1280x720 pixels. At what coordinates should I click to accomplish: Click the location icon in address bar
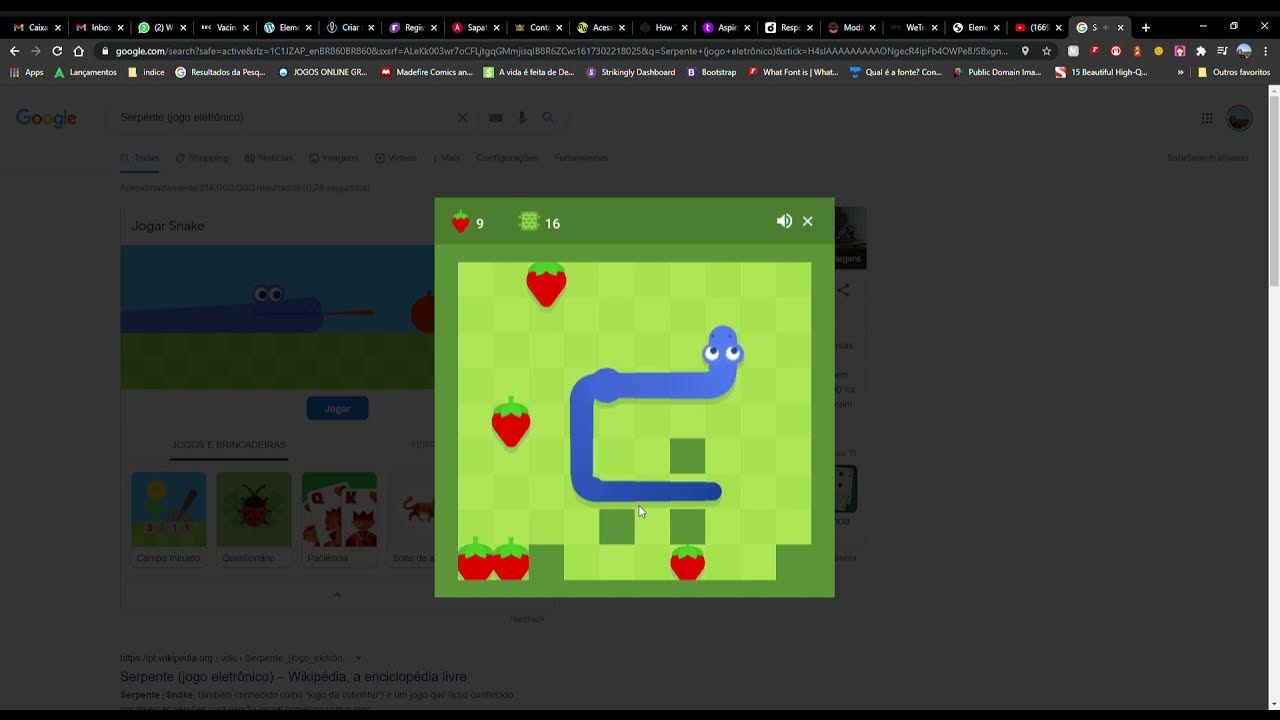(1025, 51)
